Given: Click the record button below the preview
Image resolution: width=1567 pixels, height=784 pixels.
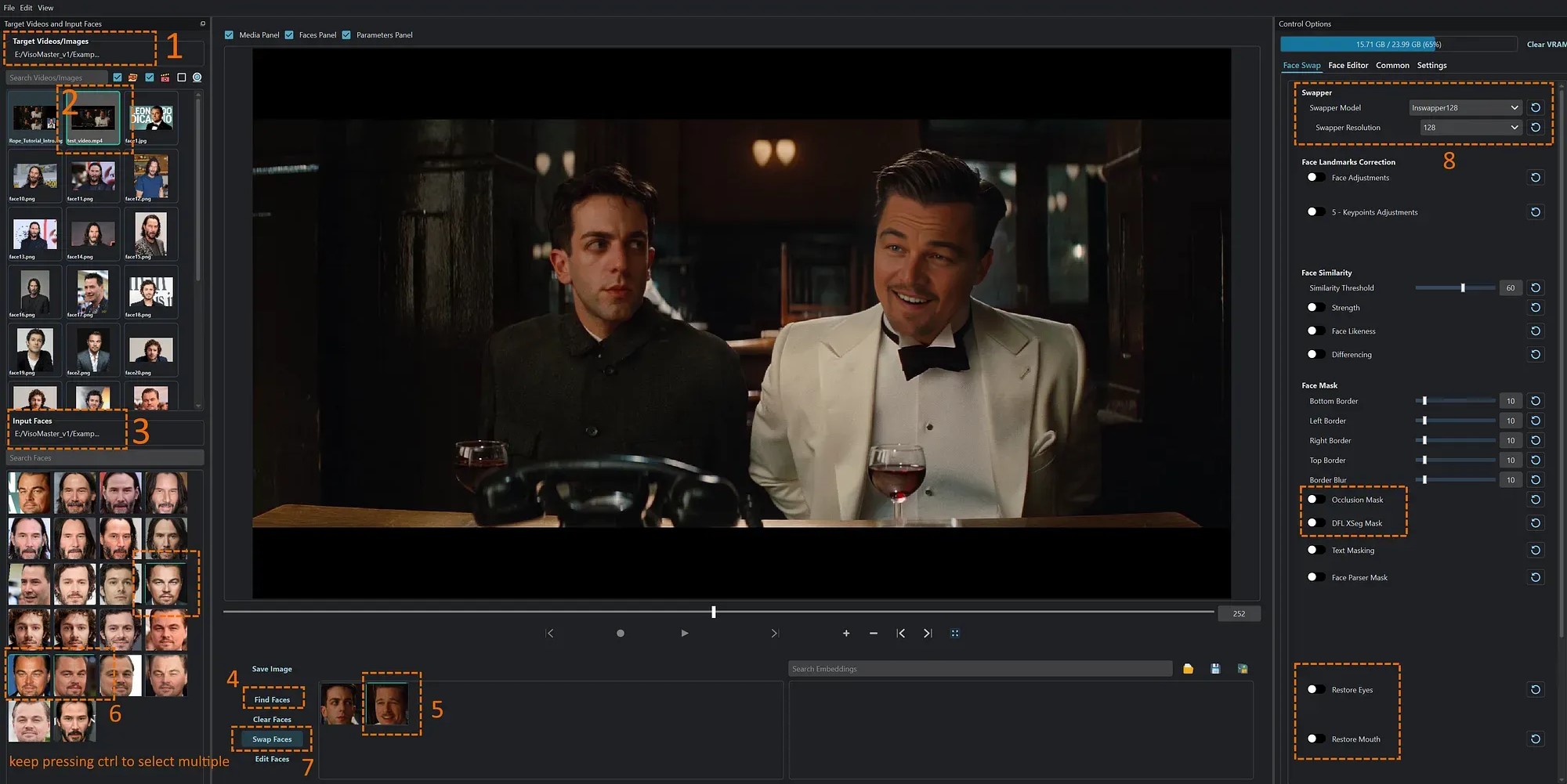Looking at the screenshot, I should 620,633.
